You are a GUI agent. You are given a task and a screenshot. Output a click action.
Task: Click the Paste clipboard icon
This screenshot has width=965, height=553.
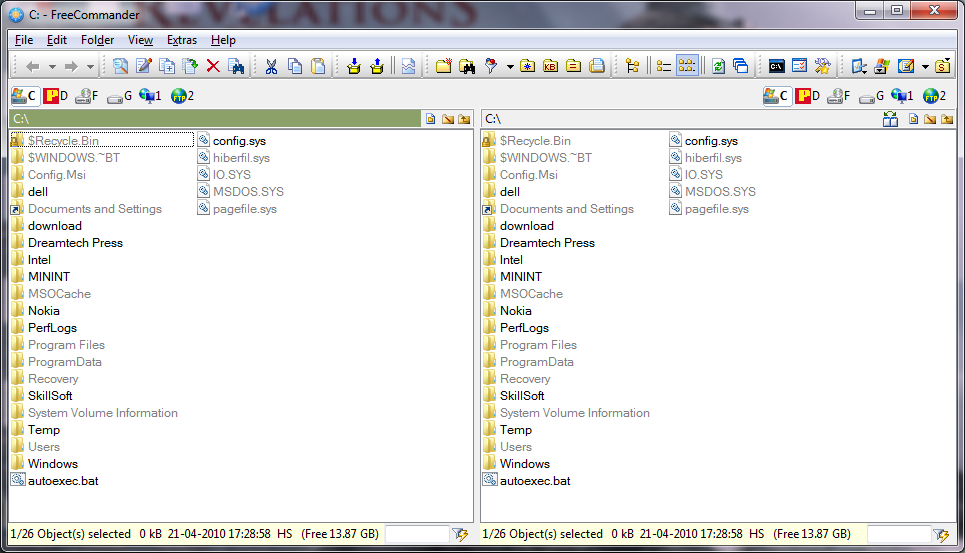point(318,66)
